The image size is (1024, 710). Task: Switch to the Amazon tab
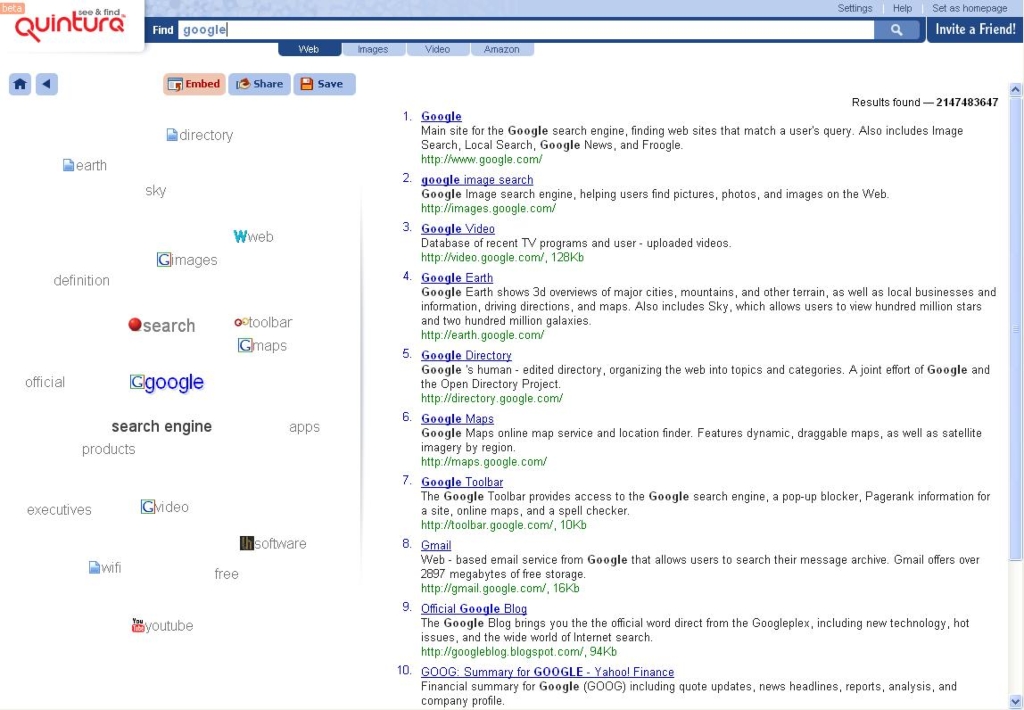(502, 49)
